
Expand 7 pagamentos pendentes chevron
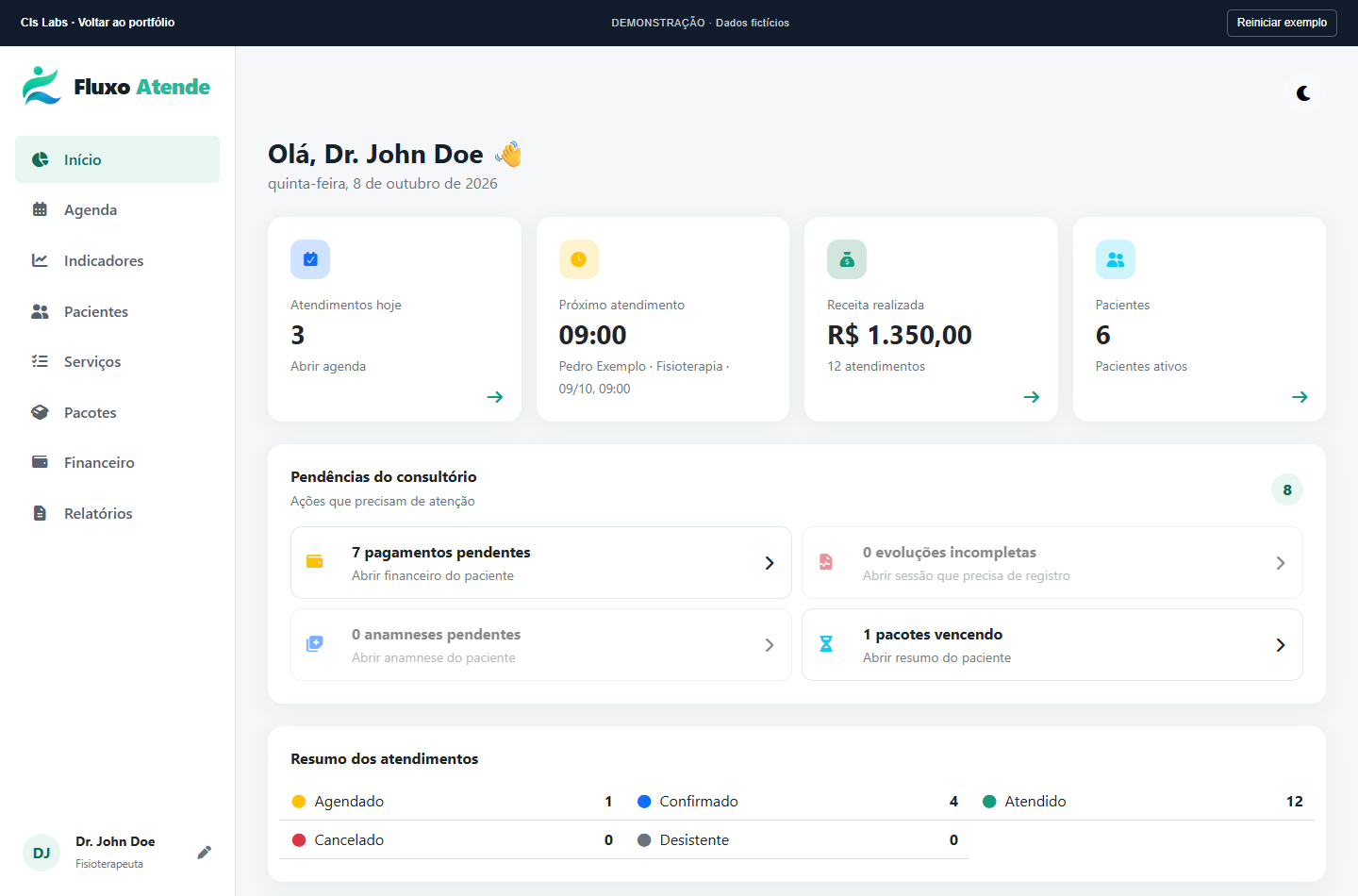[x=770, y=563]
